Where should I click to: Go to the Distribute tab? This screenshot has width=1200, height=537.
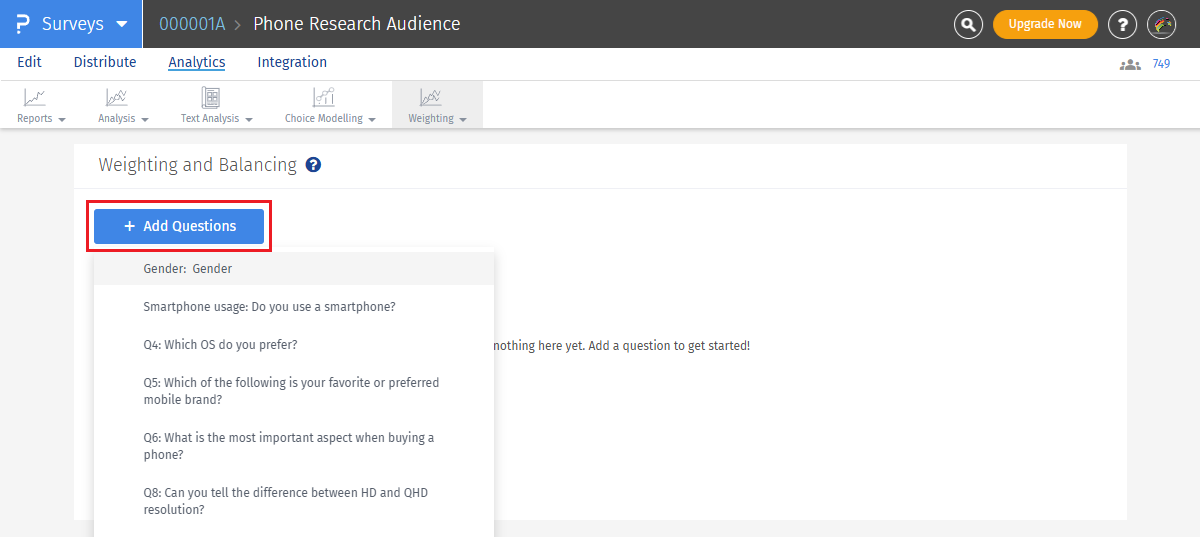[105, 62]
